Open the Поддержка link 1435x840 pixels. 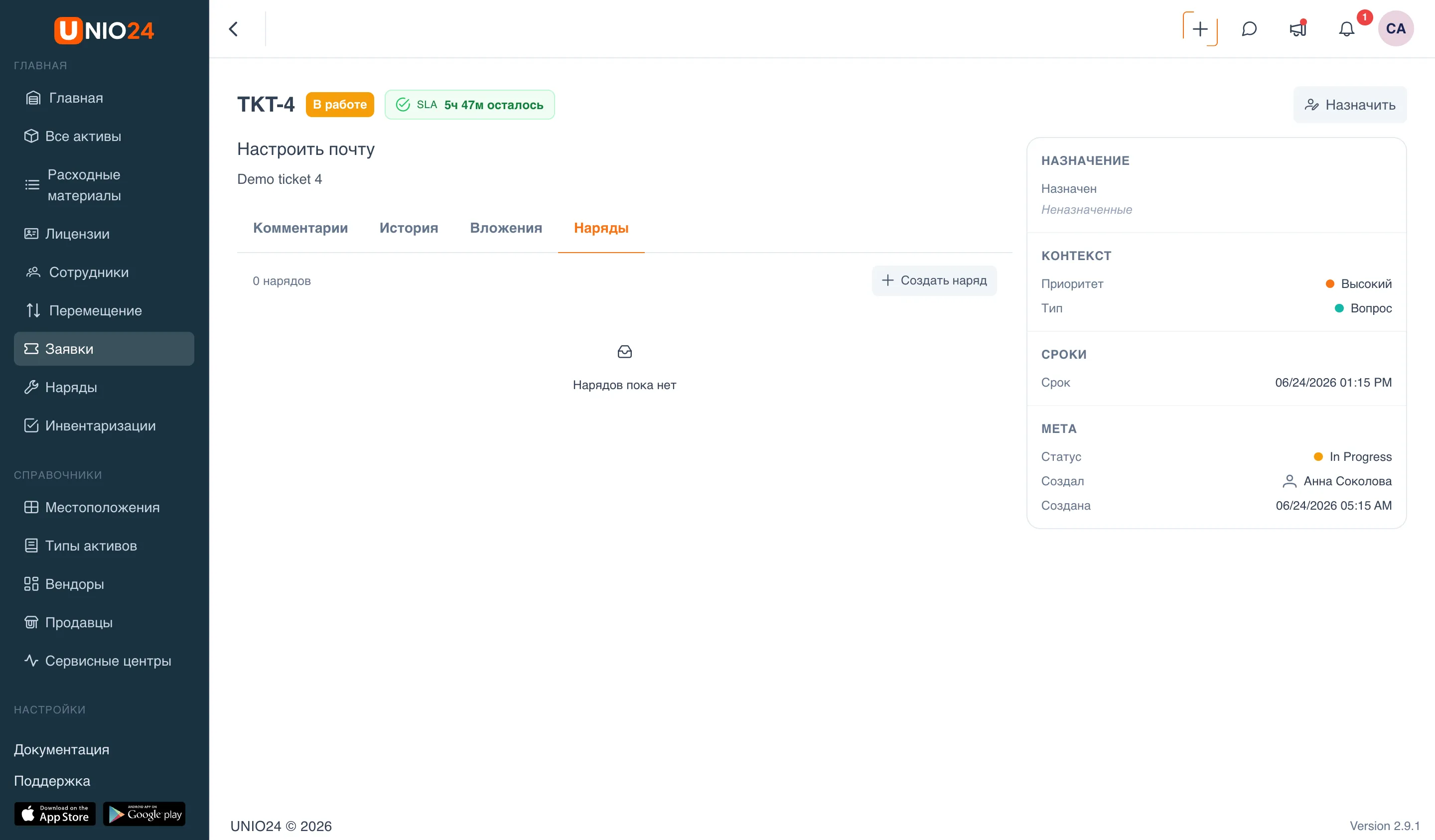[52, 781]
